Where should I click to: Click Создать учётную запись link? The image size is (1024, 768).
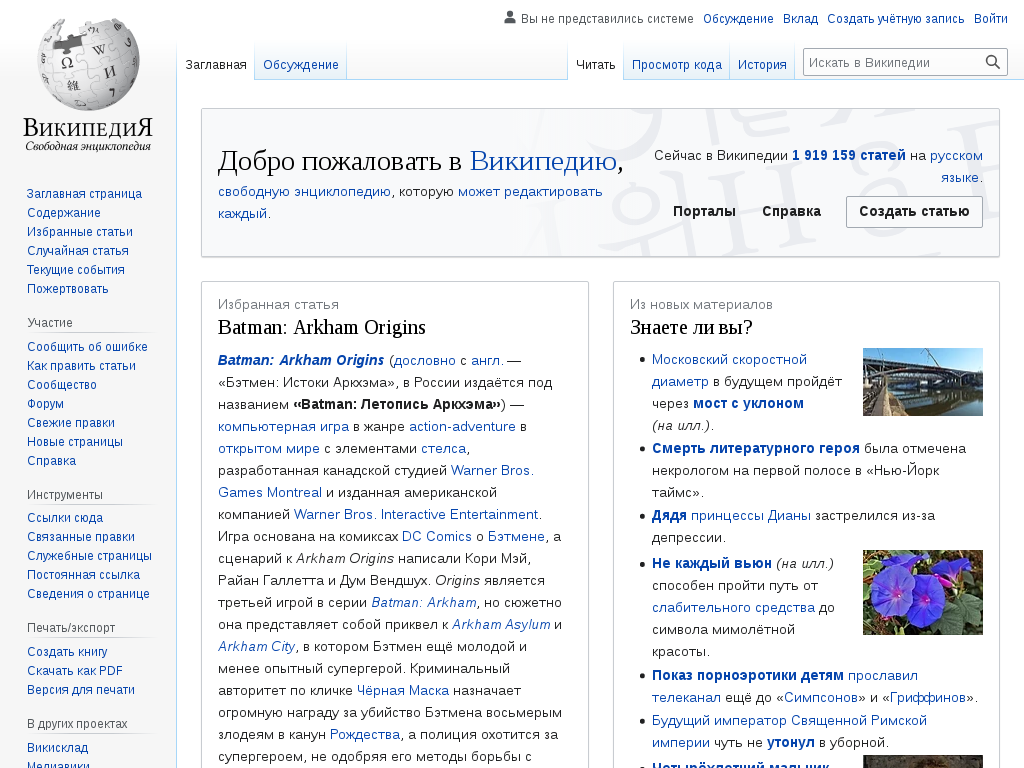tap(895, 19)
